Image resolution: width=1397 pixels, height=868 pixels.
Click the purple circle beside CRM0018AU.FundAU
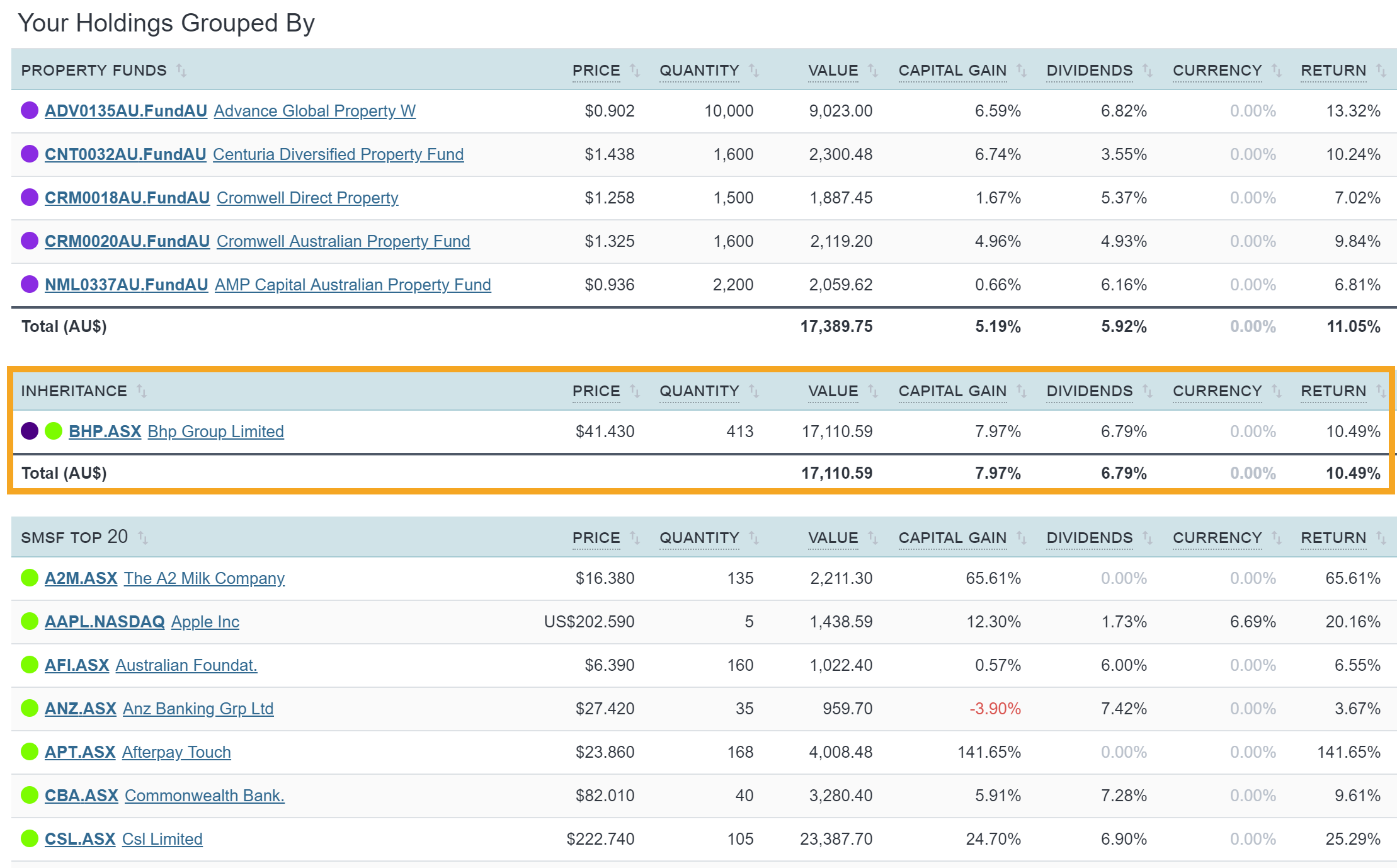(30, 197)
